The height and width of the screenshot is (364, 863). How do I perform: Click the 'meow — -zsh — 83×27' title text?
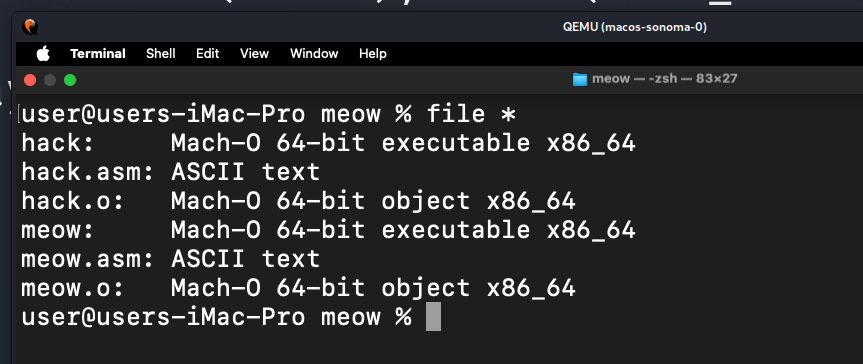[x=664, y=79]
